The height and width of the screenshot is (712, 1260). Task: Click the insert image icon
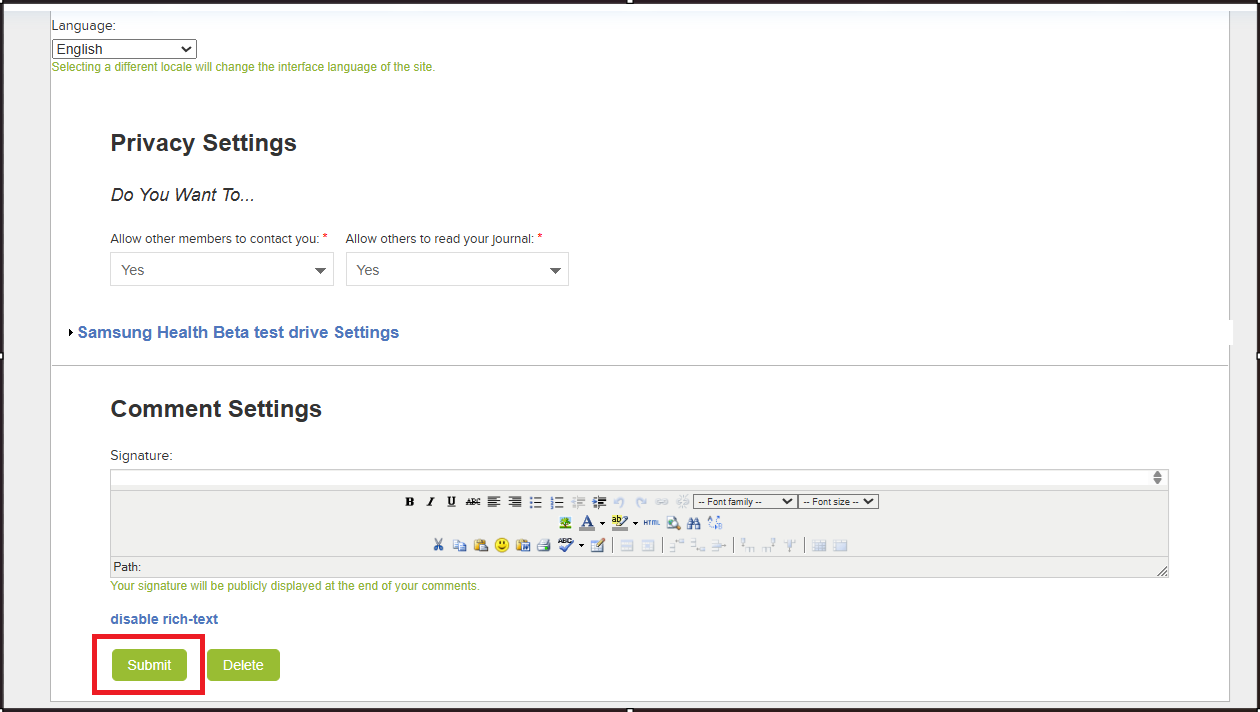565,523
